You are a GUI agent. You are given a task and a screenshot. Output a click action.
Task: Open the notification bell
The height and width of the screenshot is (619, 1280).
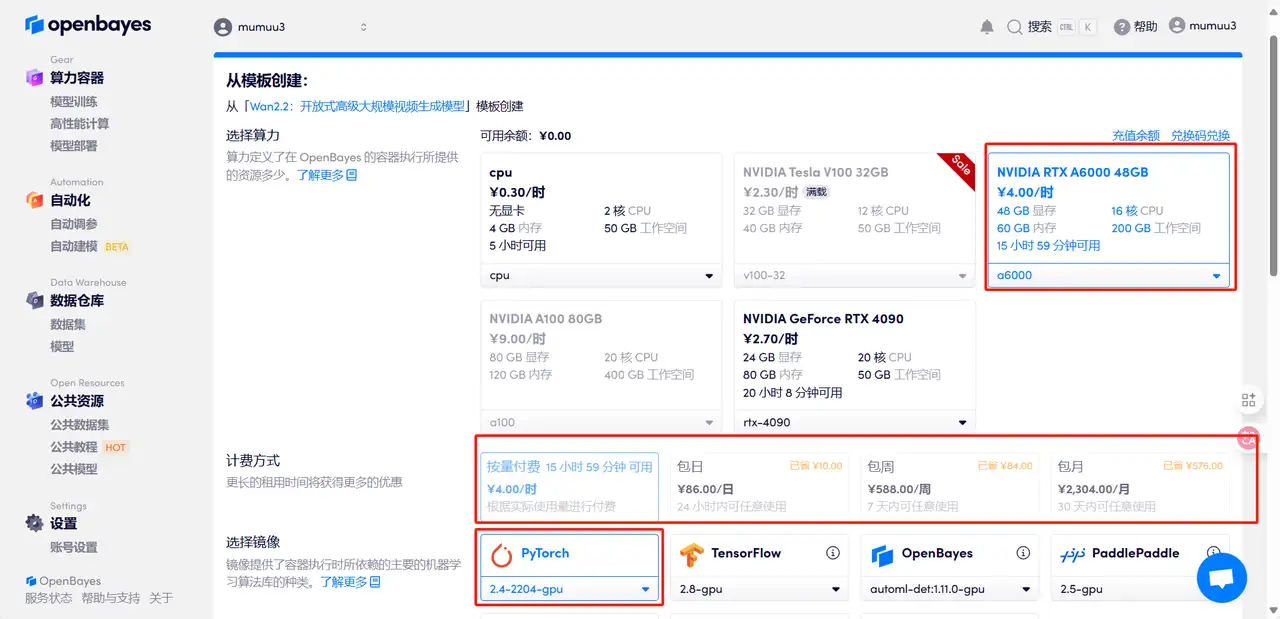coord(987,27)
